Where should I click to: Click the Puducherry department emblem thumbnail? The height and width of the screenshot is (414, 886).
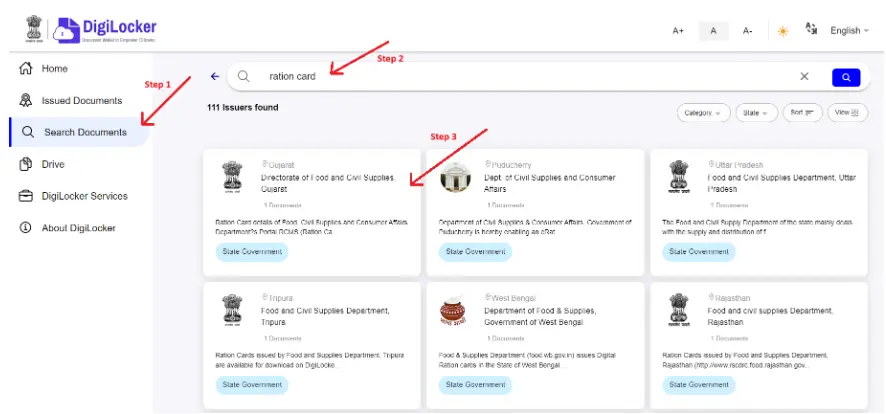click(455, 177)
